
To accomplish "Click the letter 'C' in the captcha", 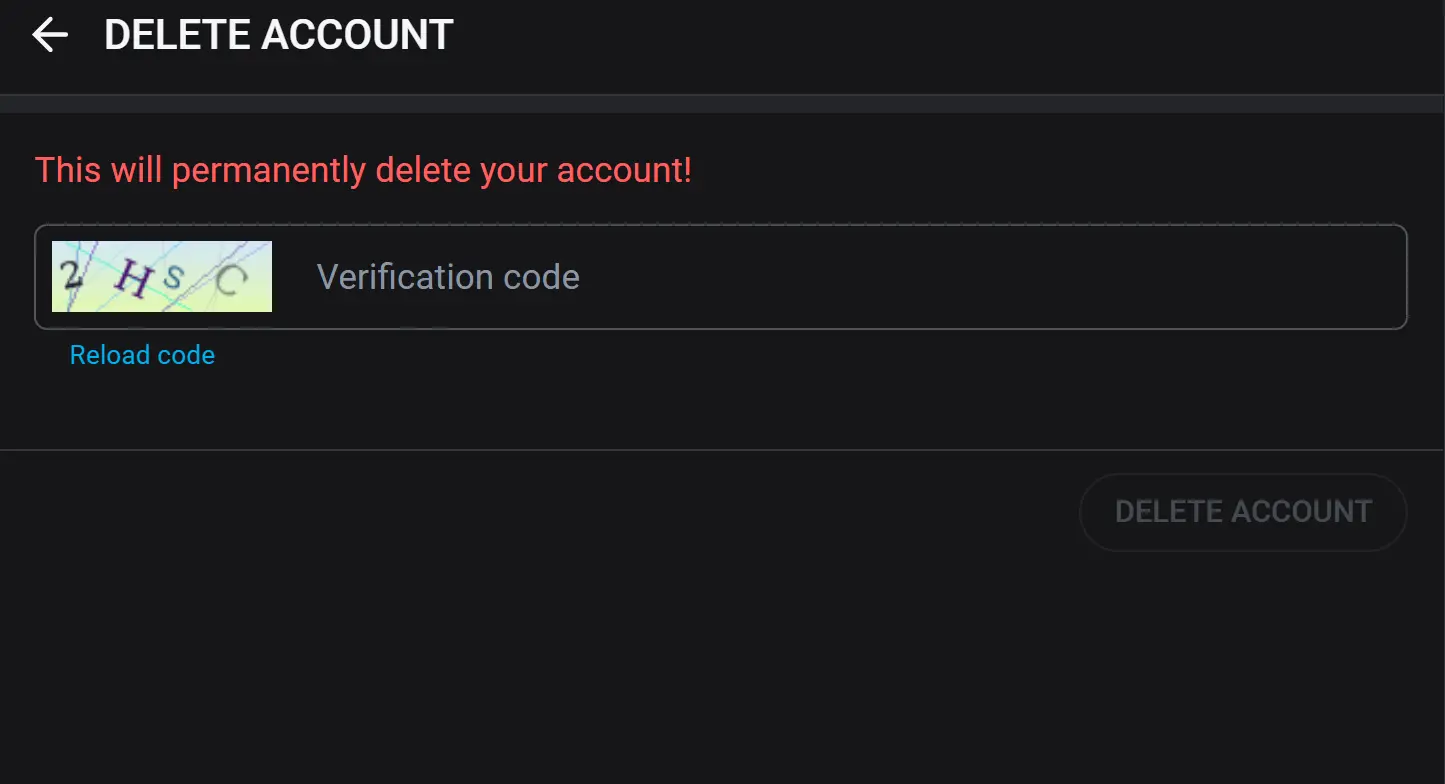I will point(230,281).
